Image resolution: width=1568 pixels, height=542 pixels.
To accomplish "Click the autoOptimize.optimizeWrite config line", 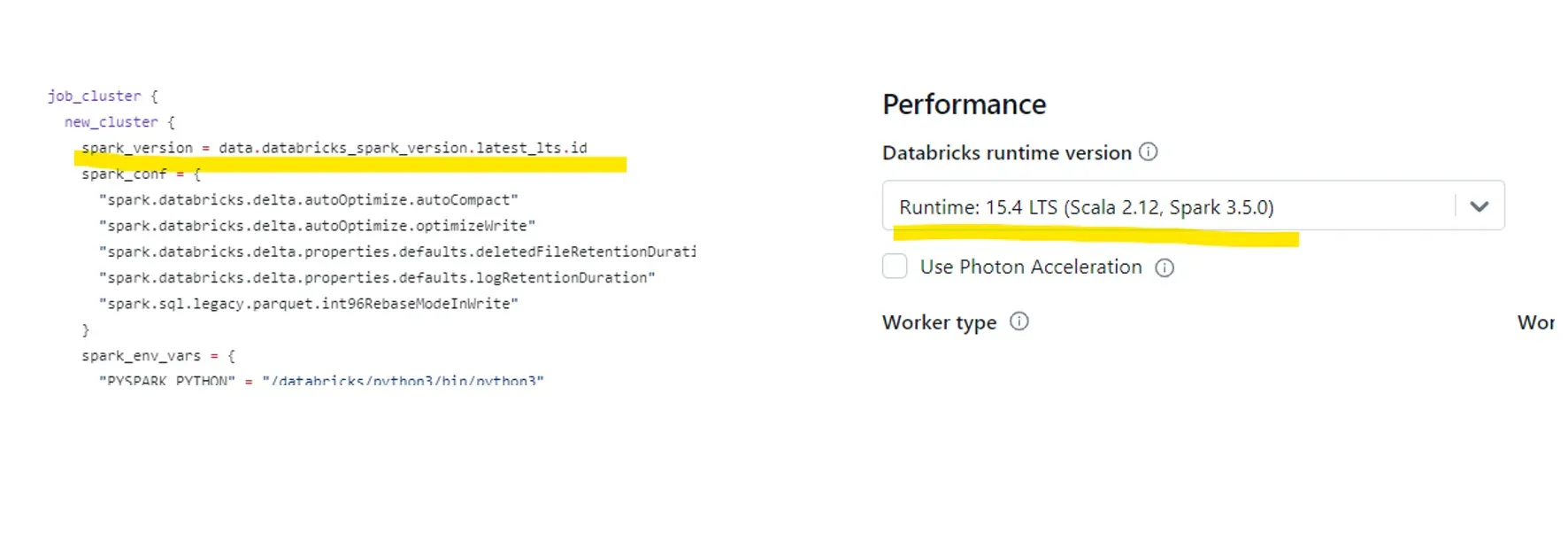I will coord(317,226).
